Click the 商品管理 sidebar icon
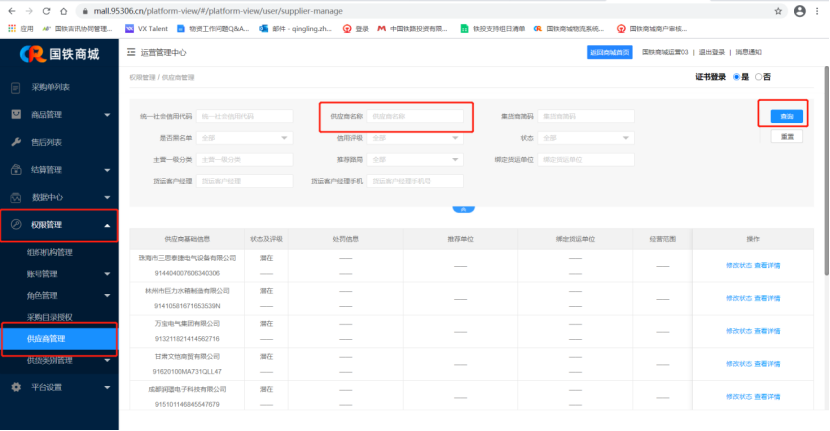This screenshot has width=830, height=431. [x=16, y=114]
